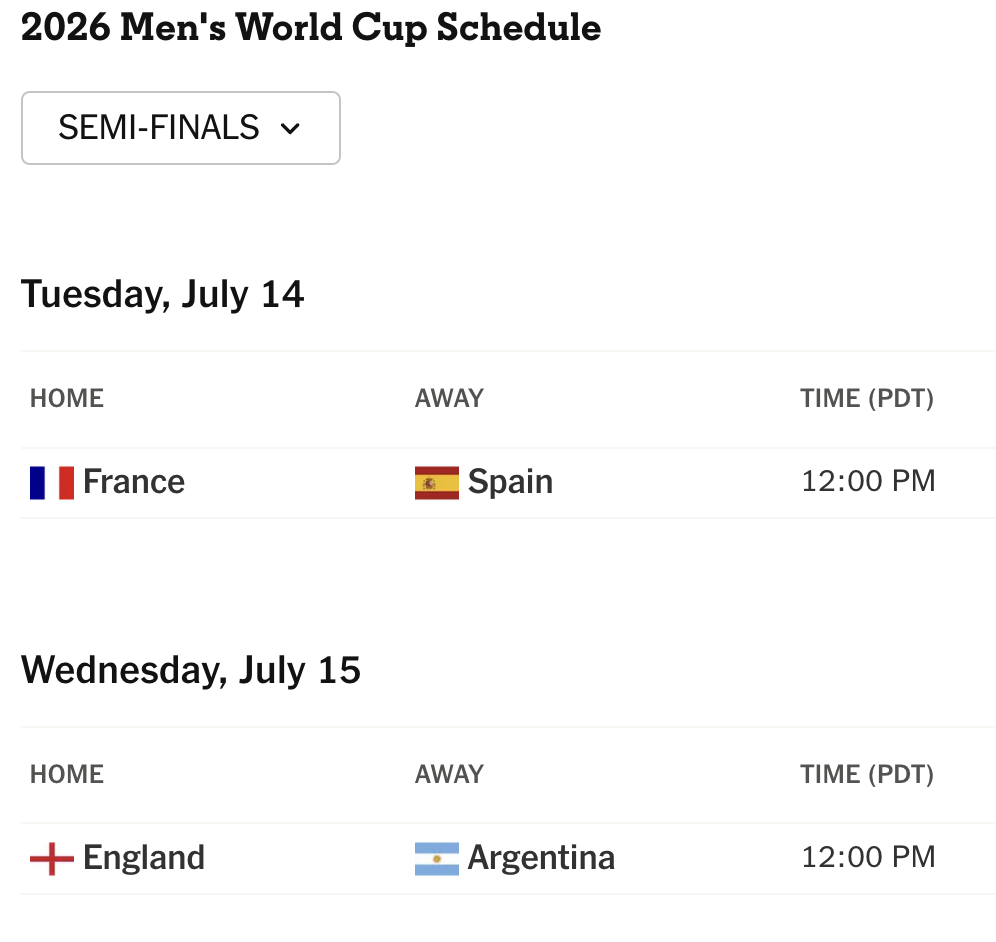Click the chevron arrow beside SEMI-FINALS
This screenshot has width=996, height=942.
(290, 129)
